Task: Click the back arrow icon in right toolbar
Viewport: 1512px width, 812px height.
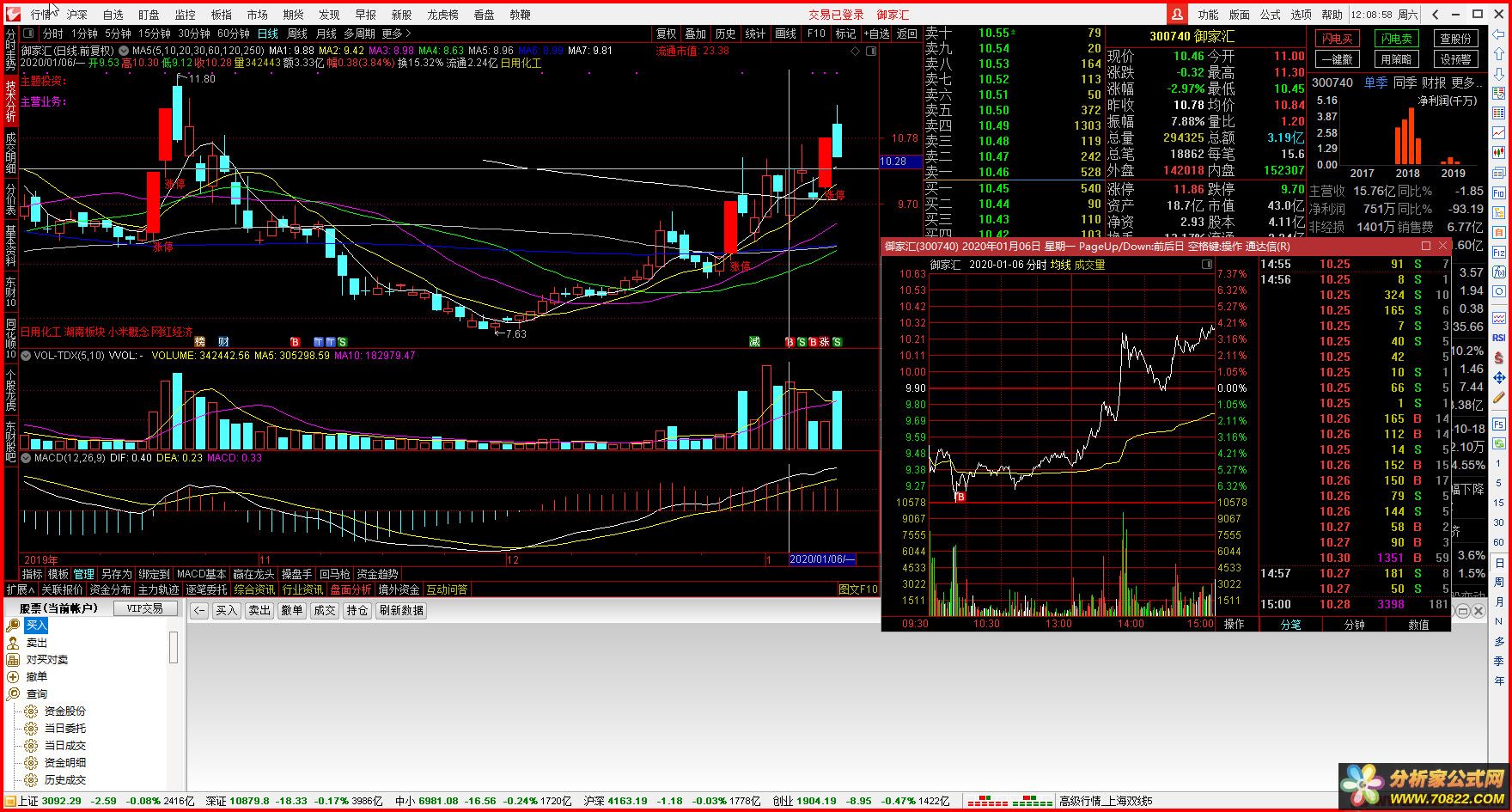Action: pos(1499,34)
